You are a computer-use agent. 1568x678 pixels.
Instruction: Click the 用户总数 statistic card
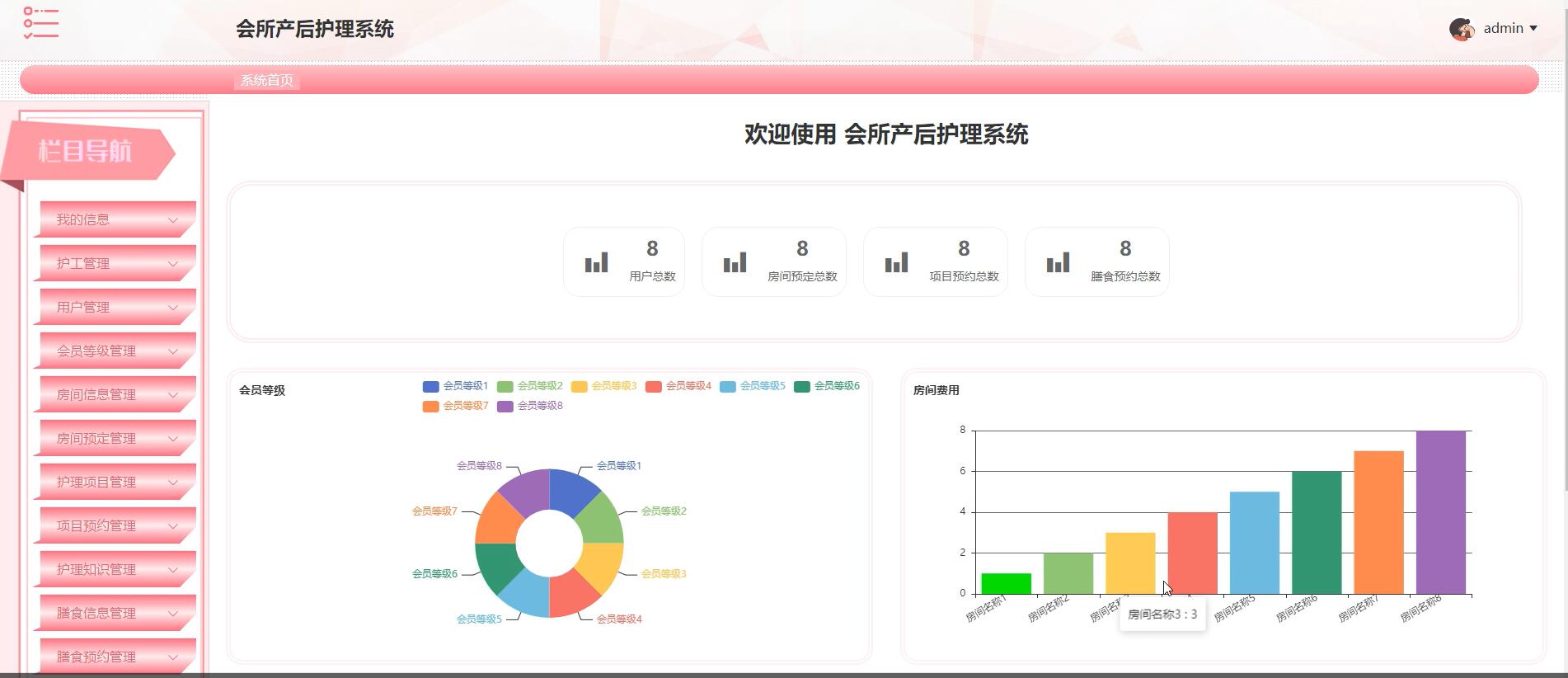click(x=624, y=261)
